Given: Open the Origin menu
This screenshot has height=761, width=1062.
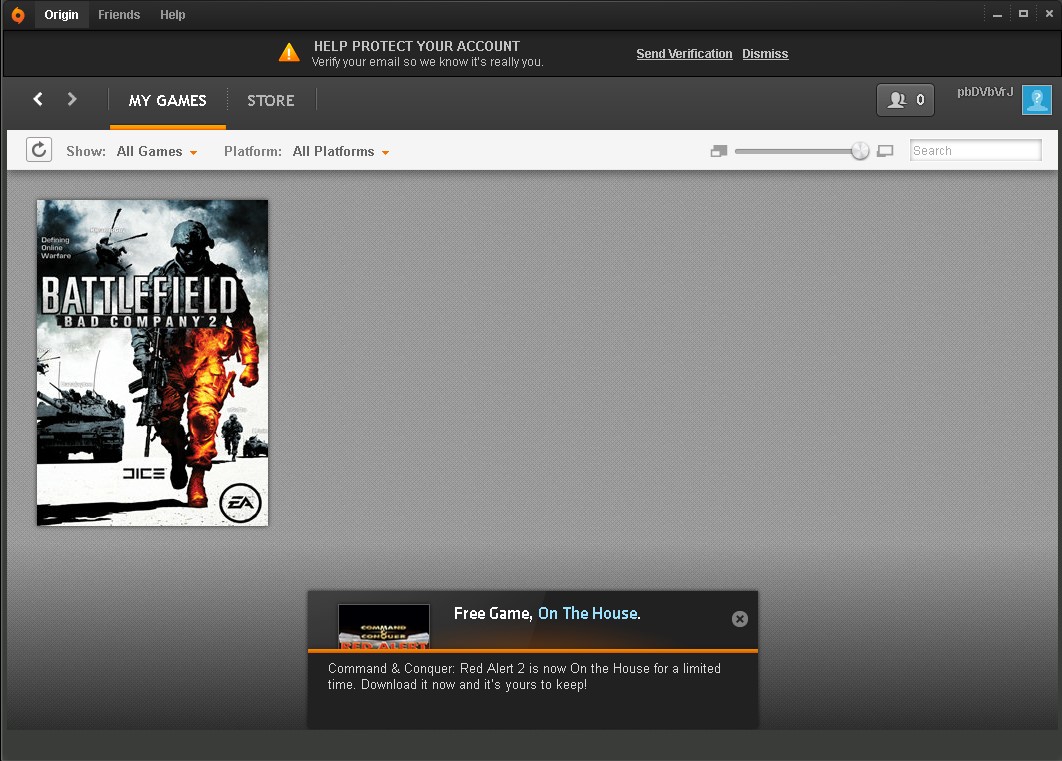Looking at the screenshot, I should tap(61, 15).
